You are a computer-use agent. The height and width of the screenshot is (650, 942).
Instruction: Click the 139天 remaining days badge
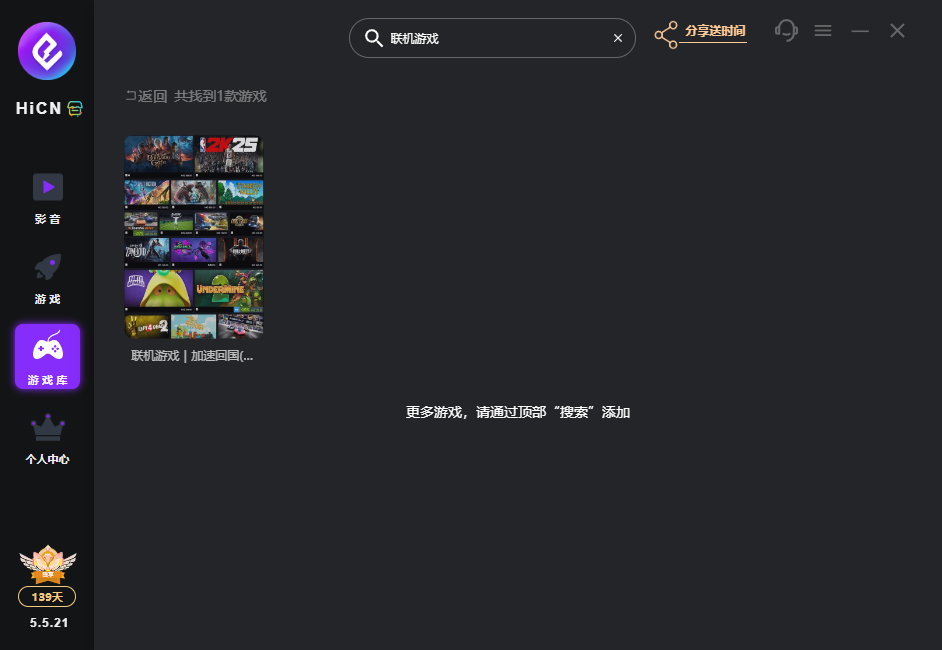click(x=47, y=597)
